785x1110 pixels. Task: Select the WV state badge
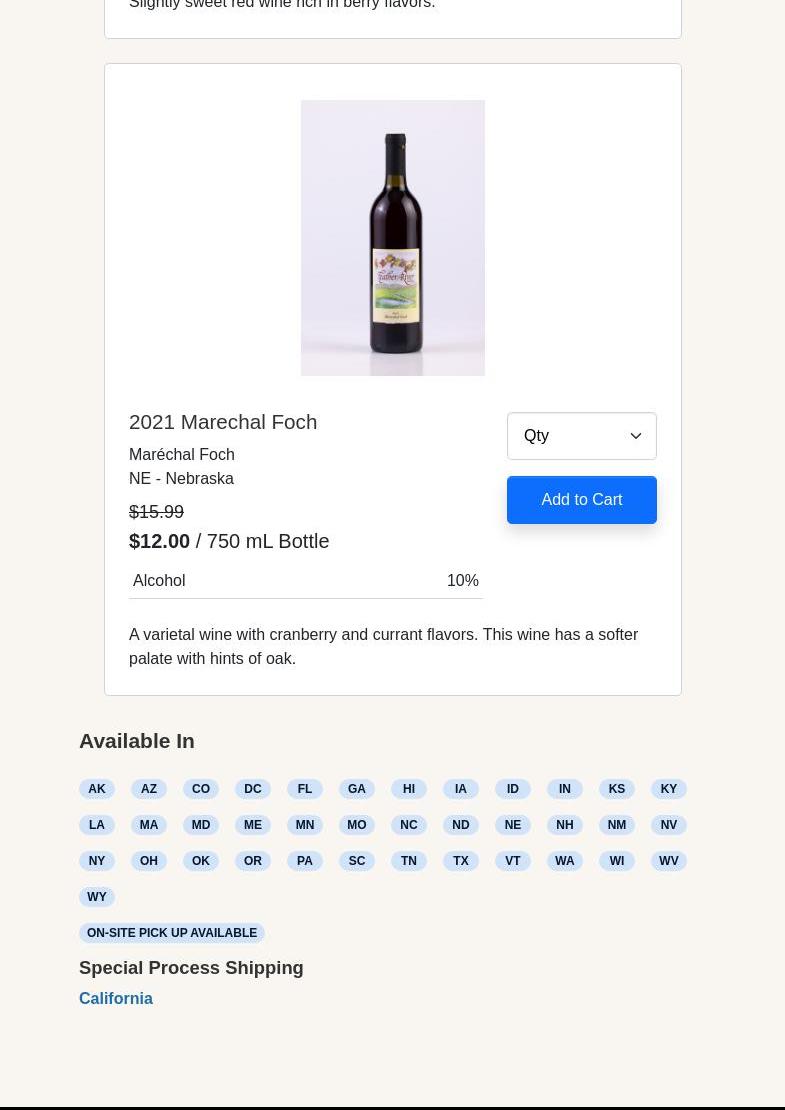[x=669, y=861]
